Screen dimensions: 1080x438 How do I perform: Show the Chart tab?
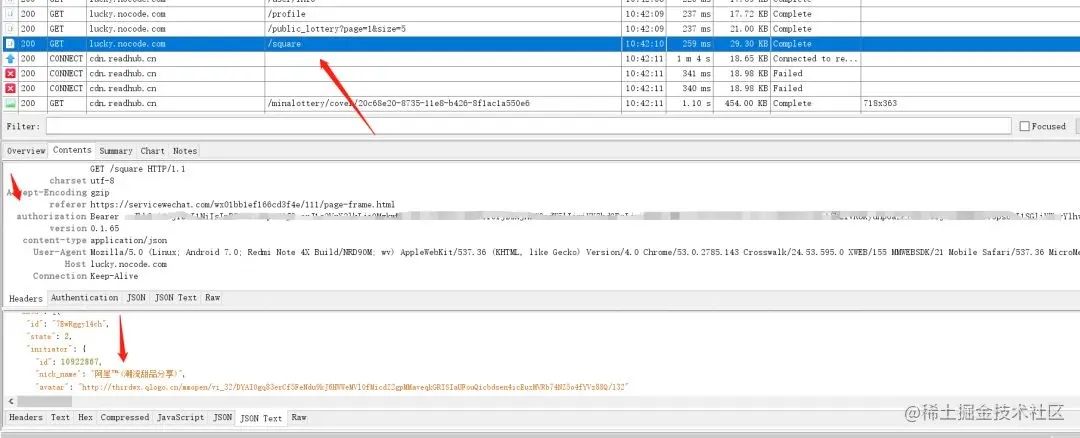(152, 151)
